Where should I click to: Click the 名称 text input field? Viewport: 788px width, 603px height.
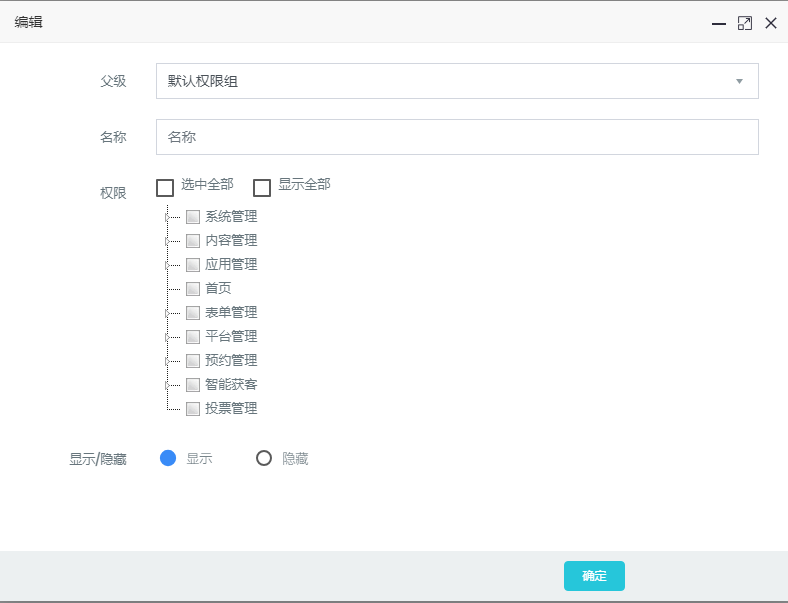click(457, 137)
